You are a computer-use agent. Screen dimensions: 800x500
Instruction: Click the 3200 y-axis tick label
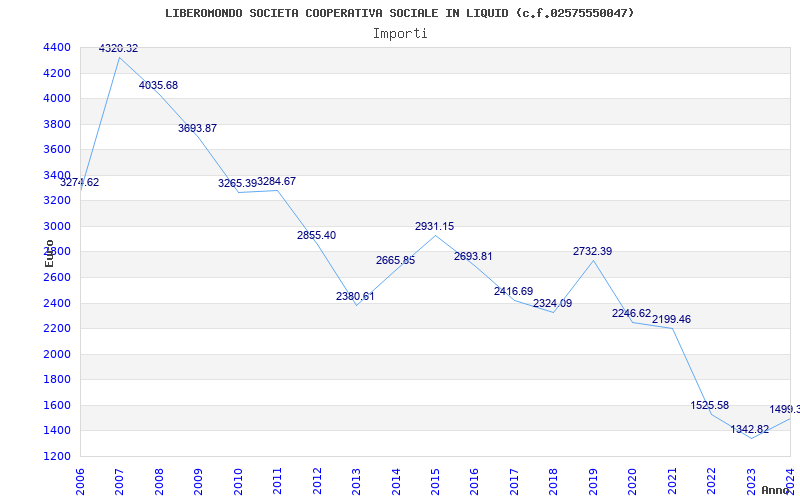click(x=57, y=201)
